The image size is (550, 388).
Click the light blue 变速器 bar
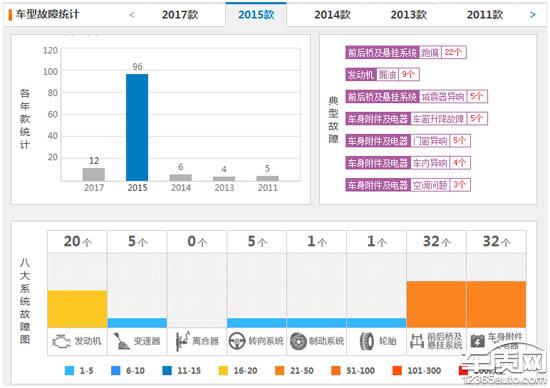pyautogui.click(x=137, y=323)
